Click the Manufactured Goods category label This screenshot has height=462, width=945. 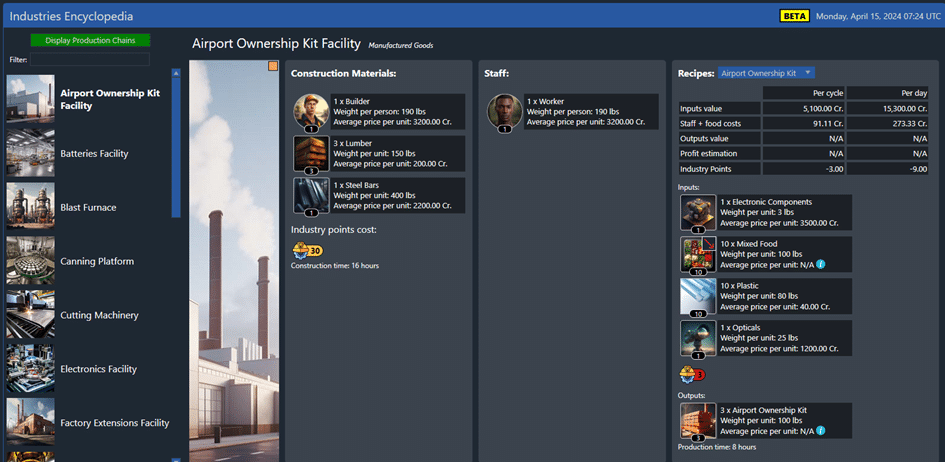coord(401,45)
